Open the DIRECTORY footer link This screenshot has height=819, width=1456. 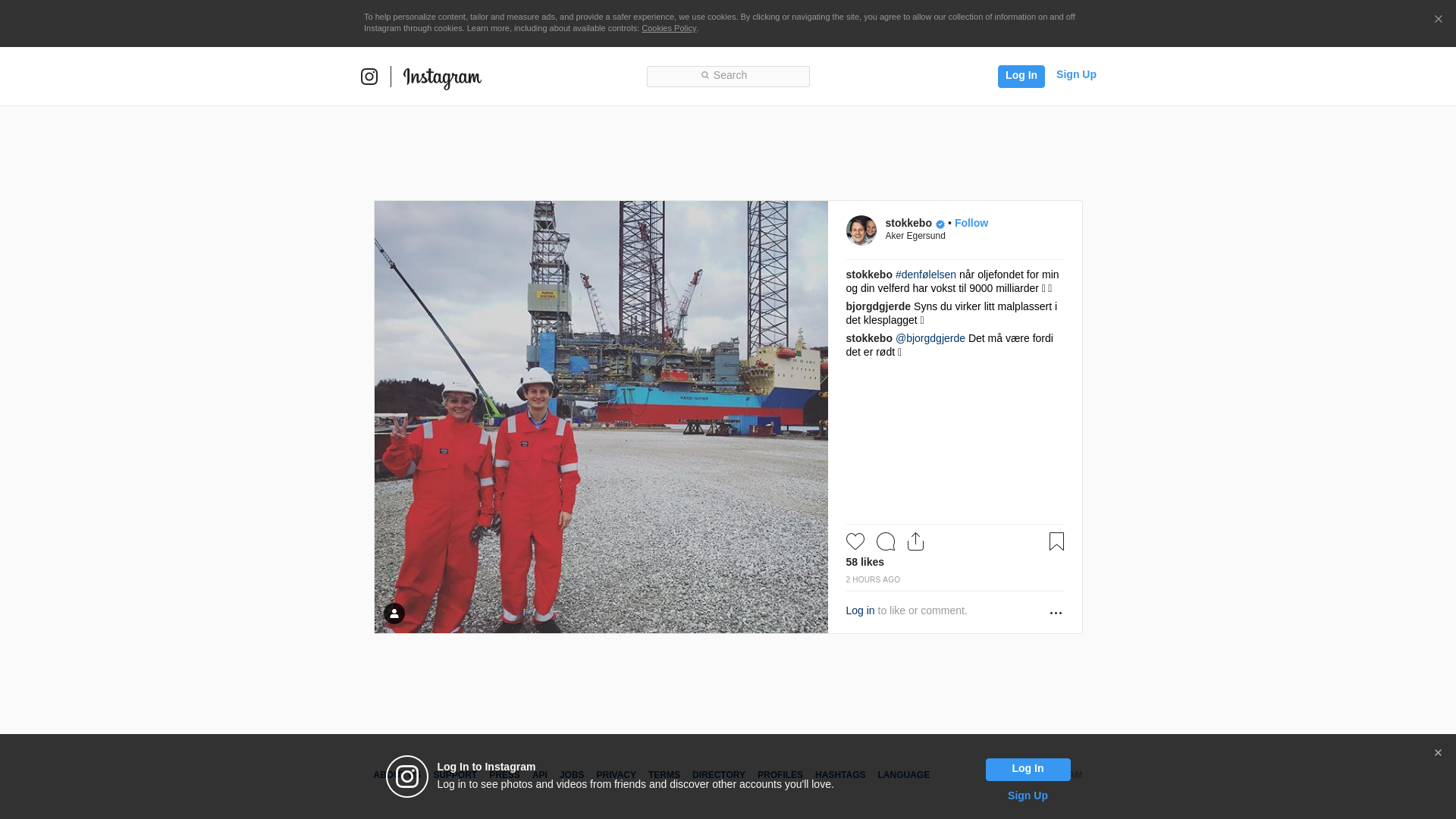tap(718, 775)
